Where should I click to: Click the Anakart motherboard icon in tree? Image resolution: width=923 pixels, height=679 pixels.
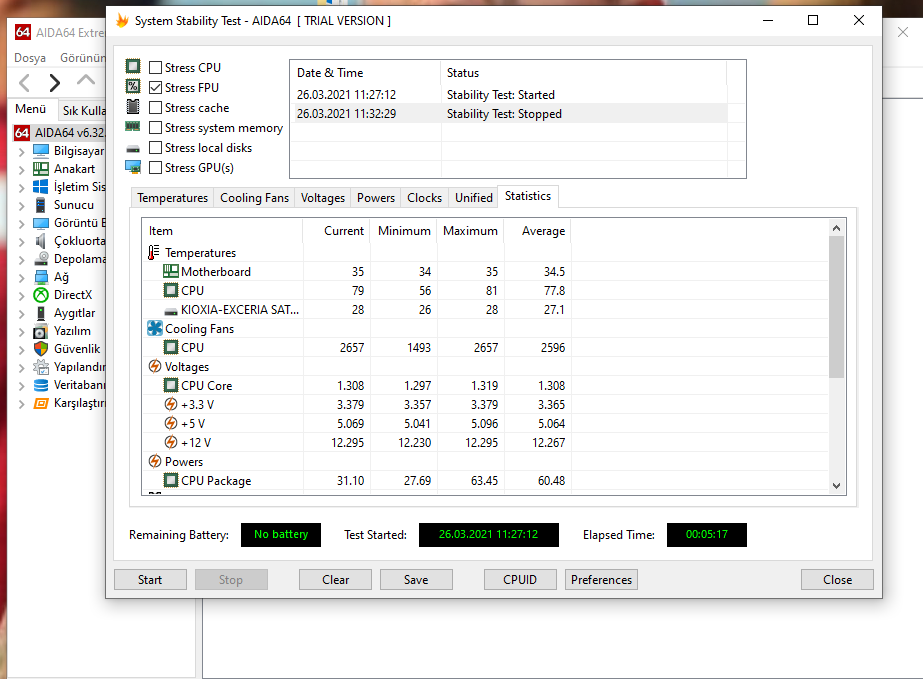pyautogui.click(x=41, y=169)
